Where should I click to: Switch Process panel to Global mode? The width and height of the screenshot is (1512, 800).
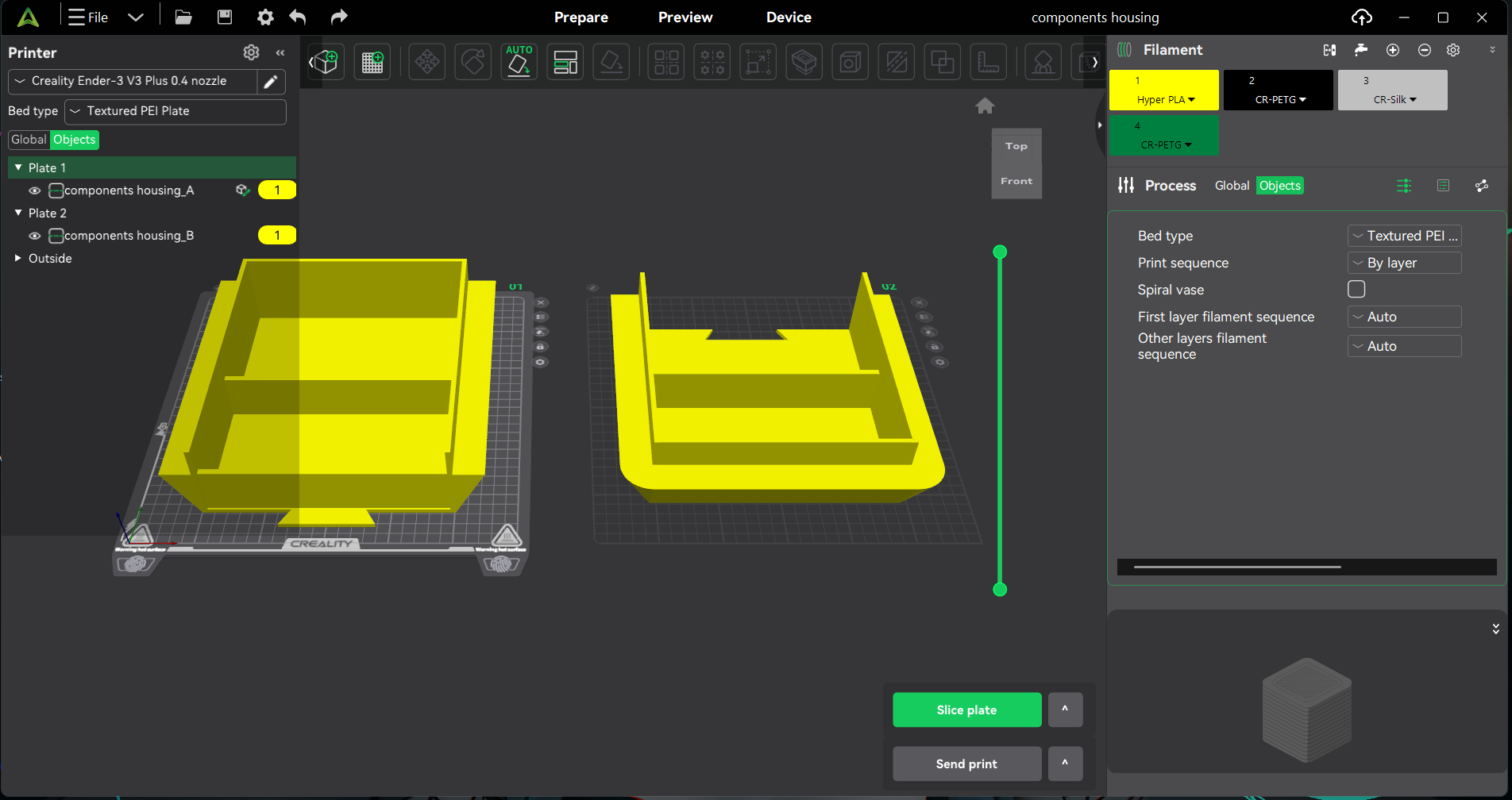click(1232, 186)
